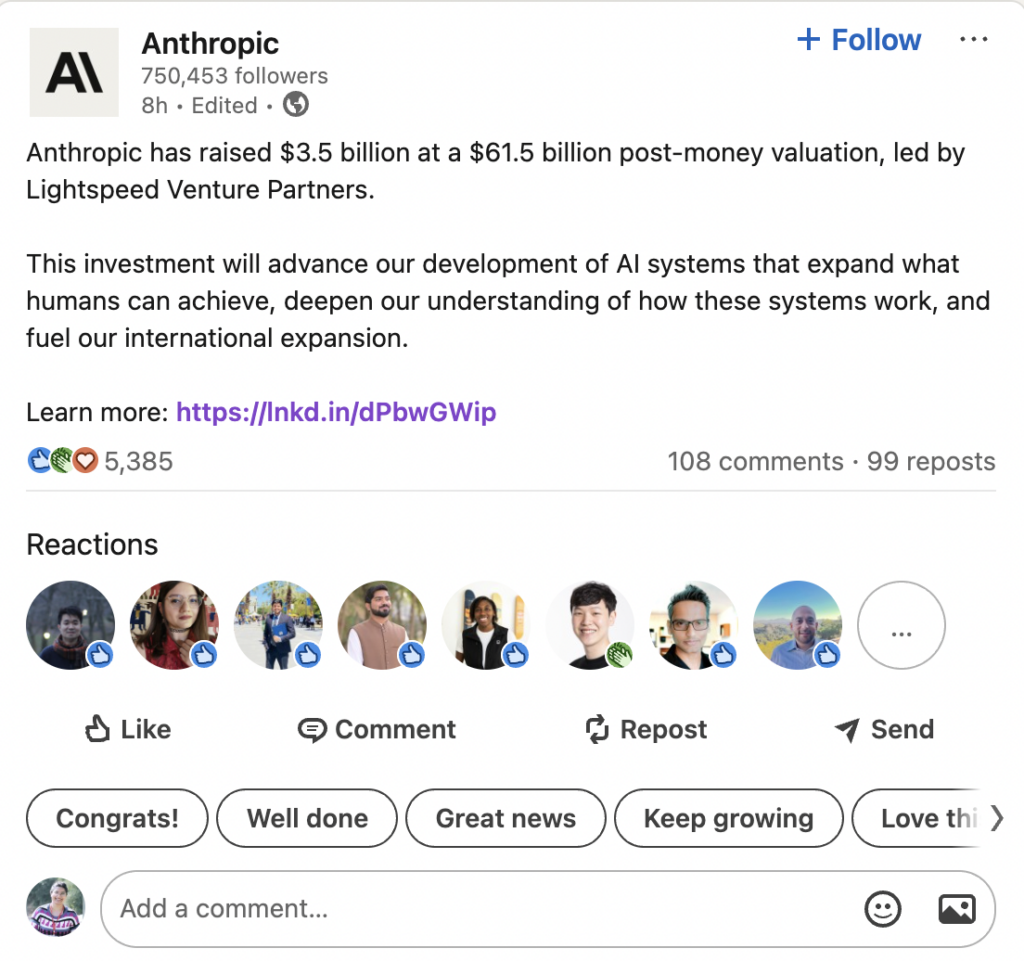Click the add image icon in comment box
This screenshot has height=961, width=1024.
click(x=956, y=909)
